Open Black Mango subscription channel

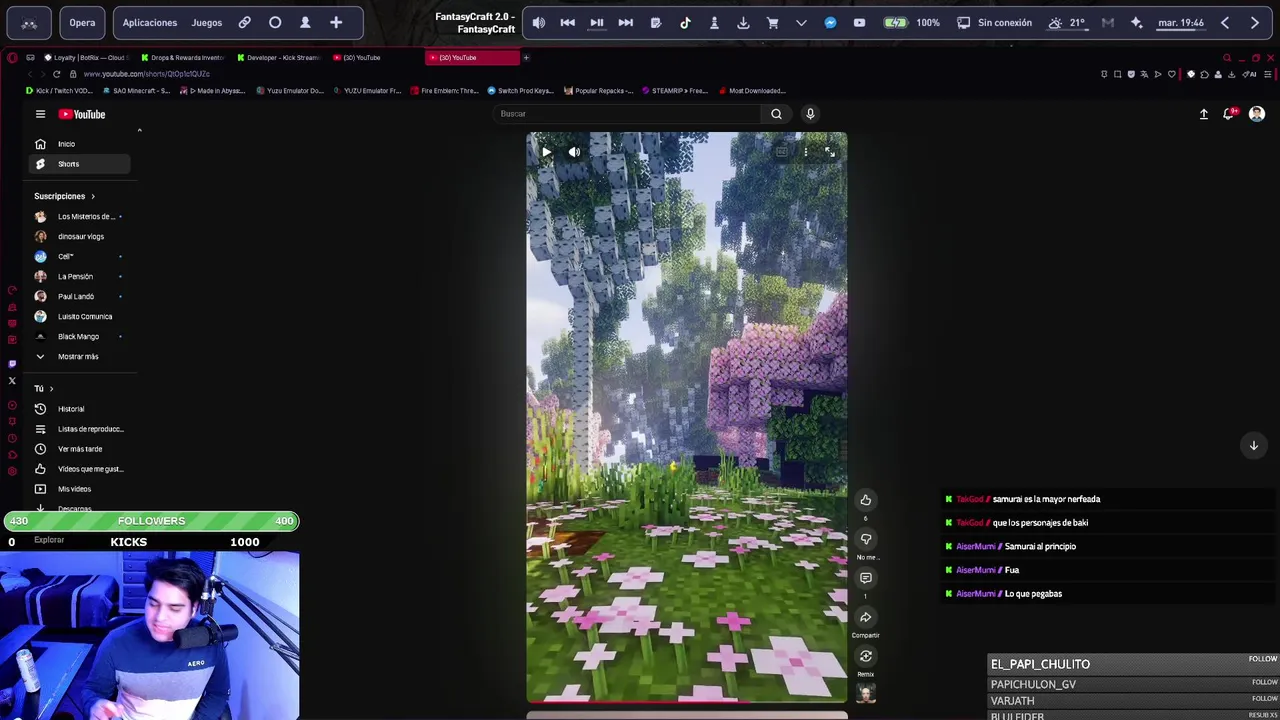(x=79, y=336)
